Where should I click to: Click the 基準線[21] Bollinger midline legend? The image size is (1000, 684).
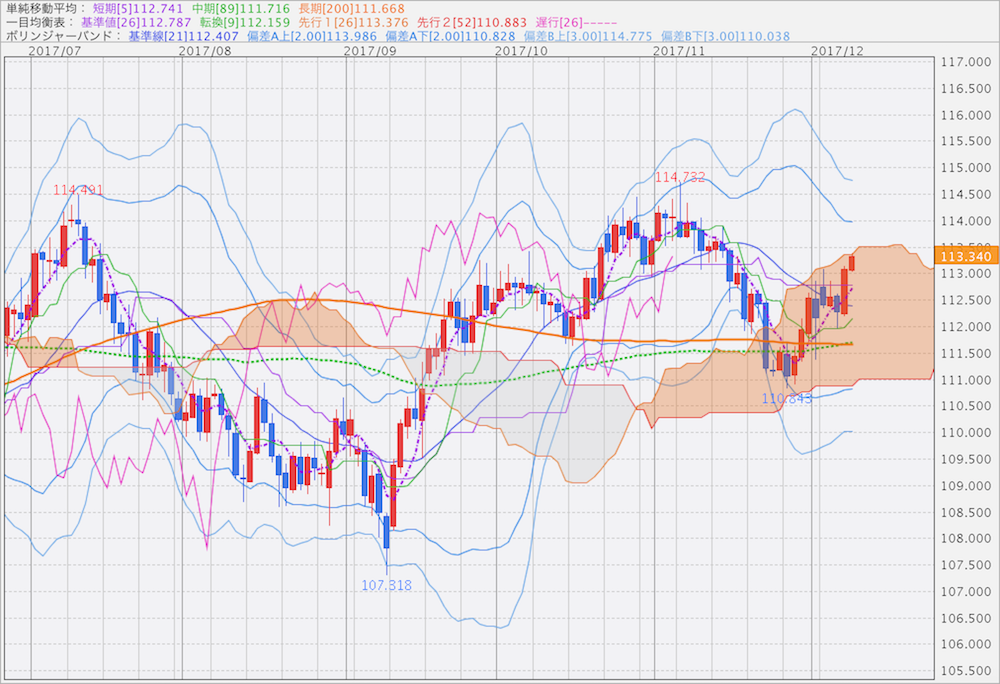184,36
